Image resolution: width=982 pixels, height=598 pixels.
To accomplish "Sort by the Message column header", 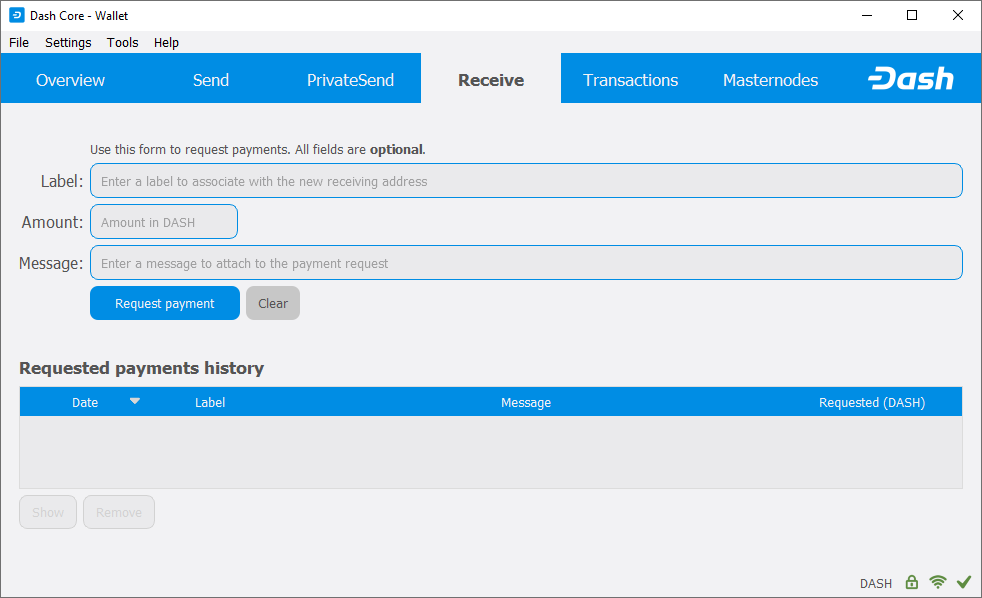I will (x=526, y=402).
